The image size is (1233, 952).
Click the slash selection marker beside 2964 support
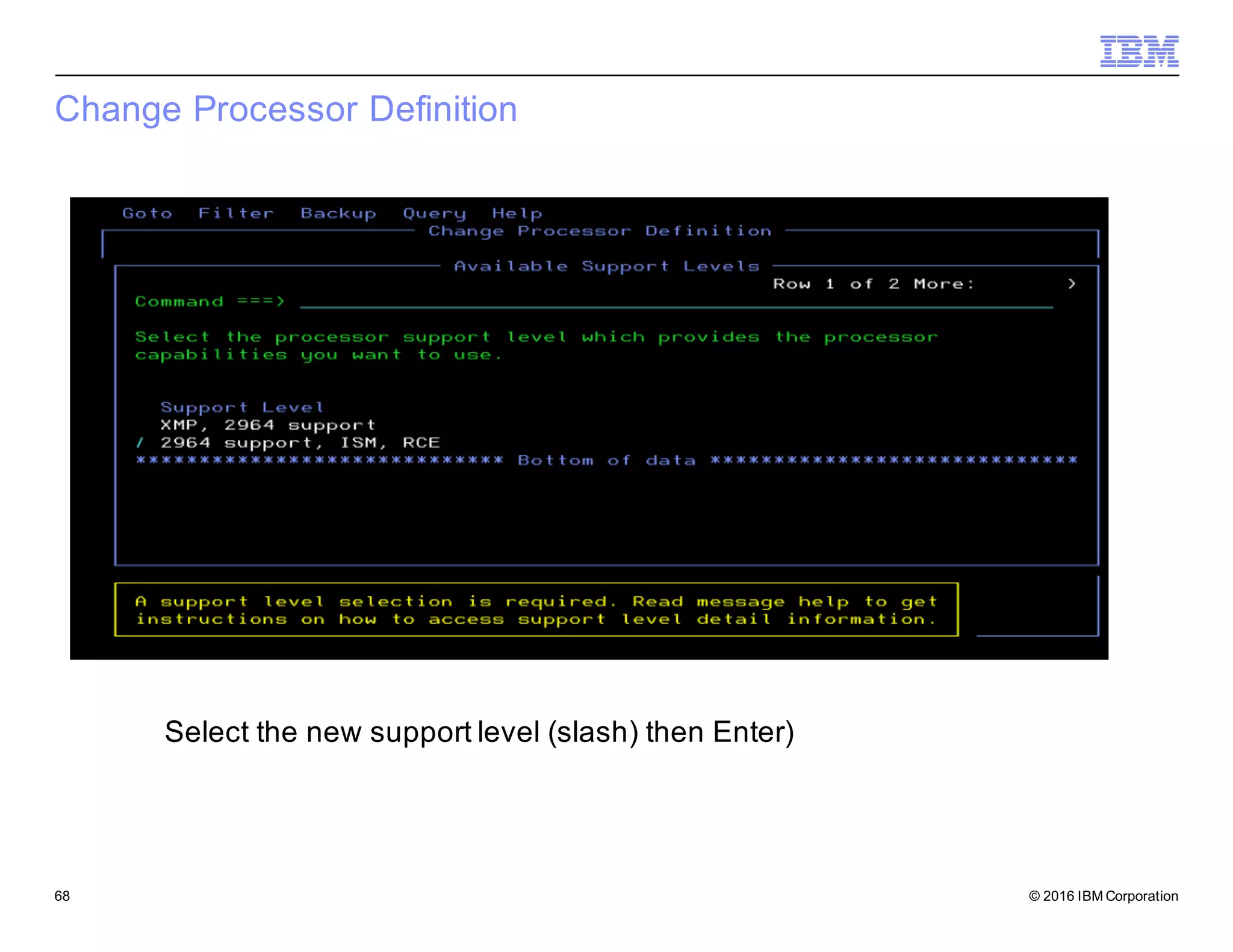coord(140,443)
